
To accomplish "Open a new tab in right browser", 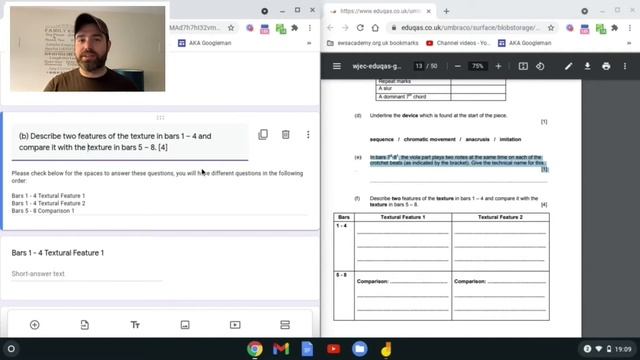I will pyautogui.click(x=447, y=11).
